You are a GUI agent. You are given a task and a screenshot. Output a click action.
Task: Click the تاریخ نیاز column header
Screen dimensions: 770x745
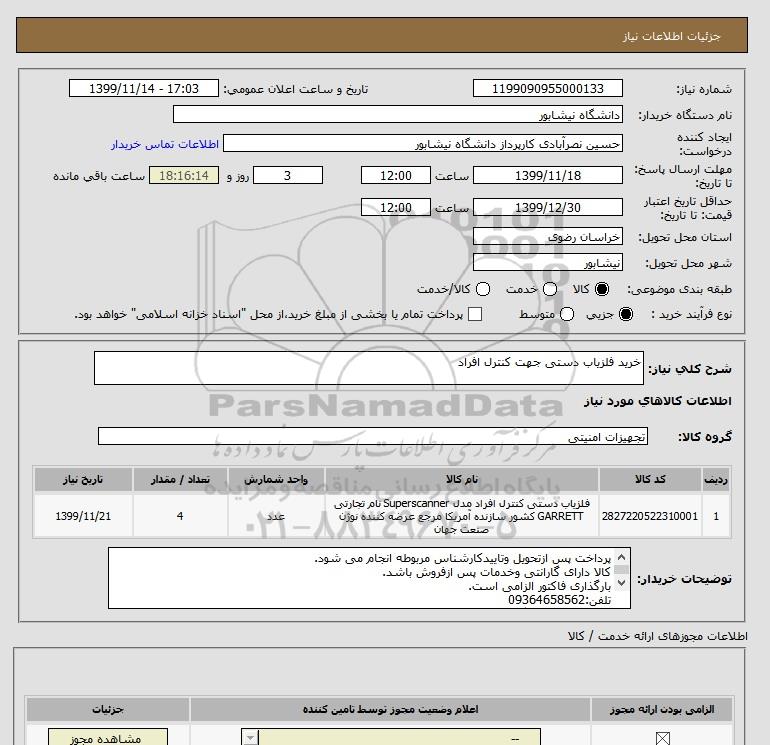pyautogui.click(x=83, y=479)
